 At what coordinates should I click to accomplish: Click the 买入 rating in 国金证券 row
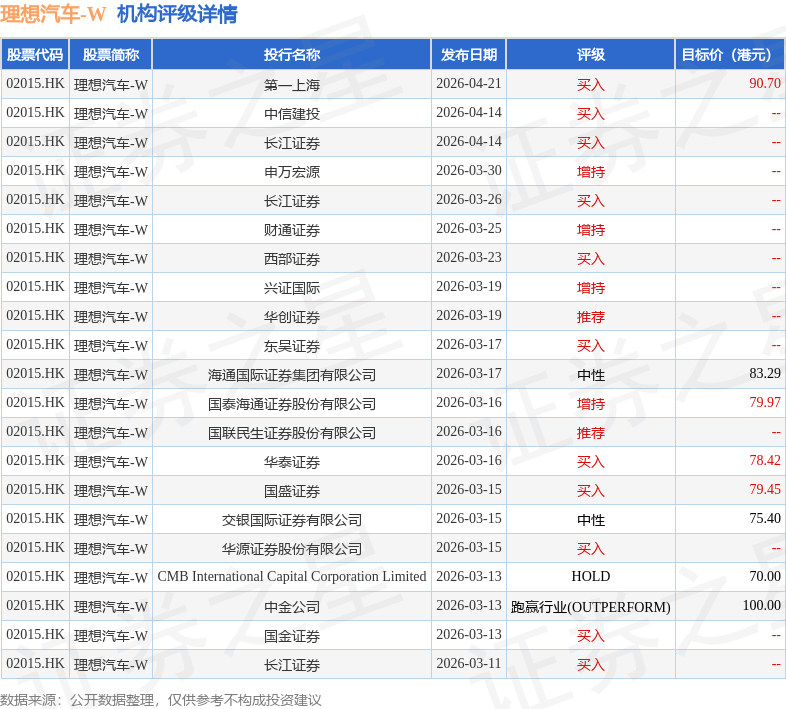coord(591,636)
